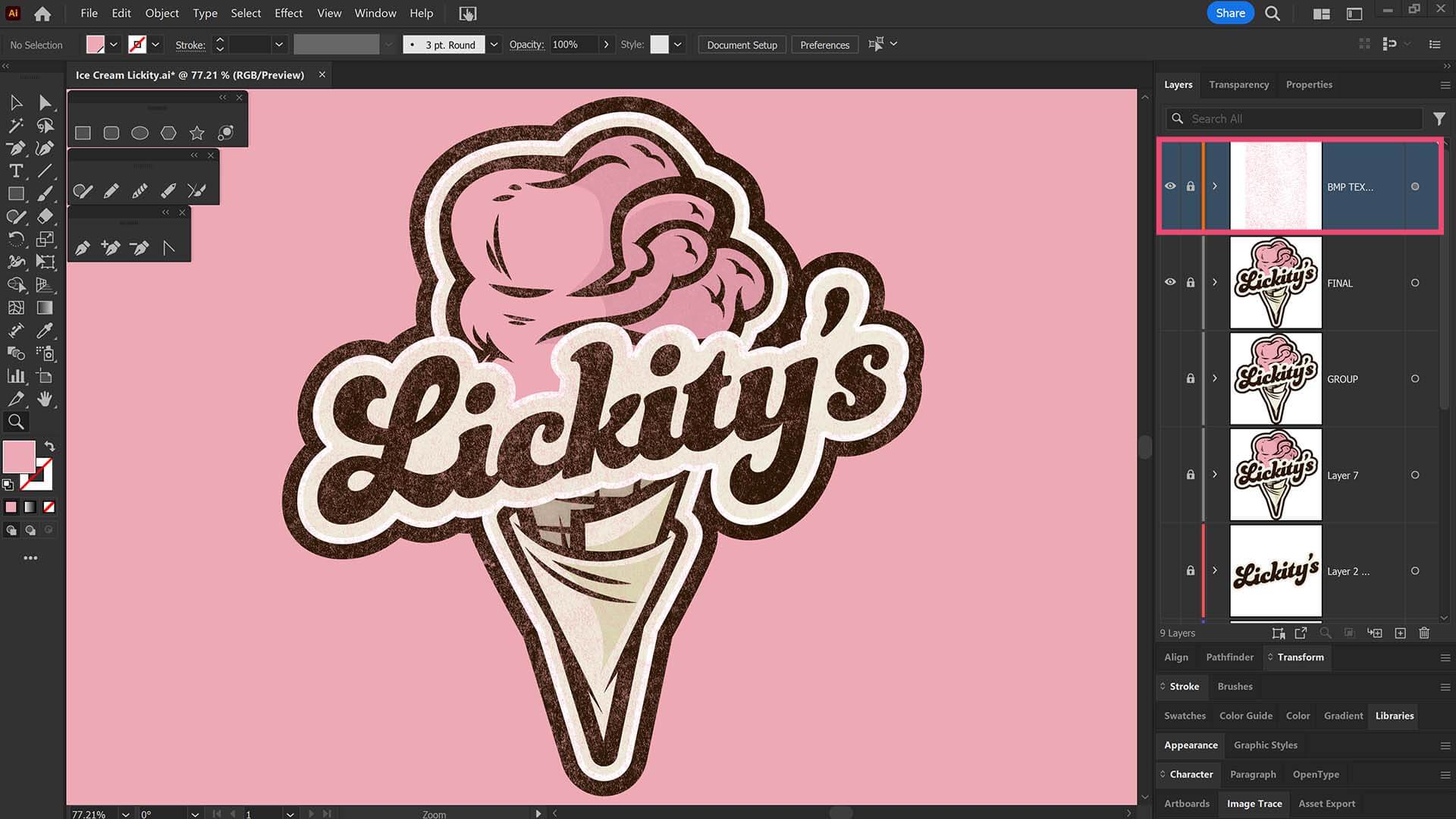Screen dimensions: 1456x819
Task: Click the Preferences button
Action: pos(824,45)
